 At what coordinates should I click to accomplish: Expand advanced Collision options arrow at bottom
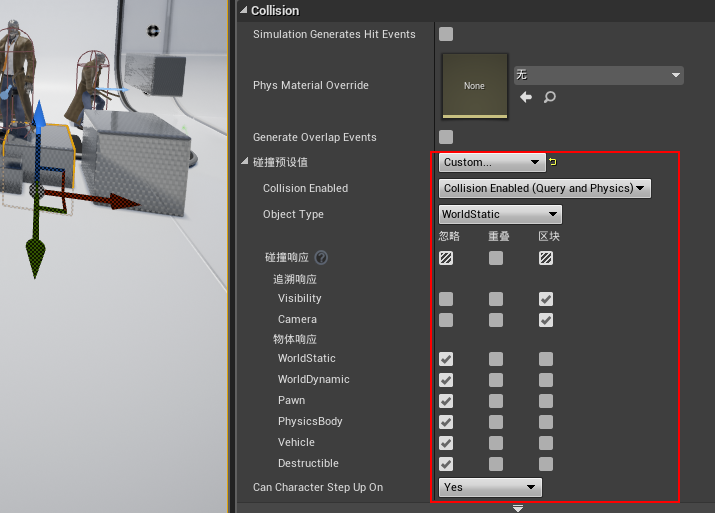[518, 508]
